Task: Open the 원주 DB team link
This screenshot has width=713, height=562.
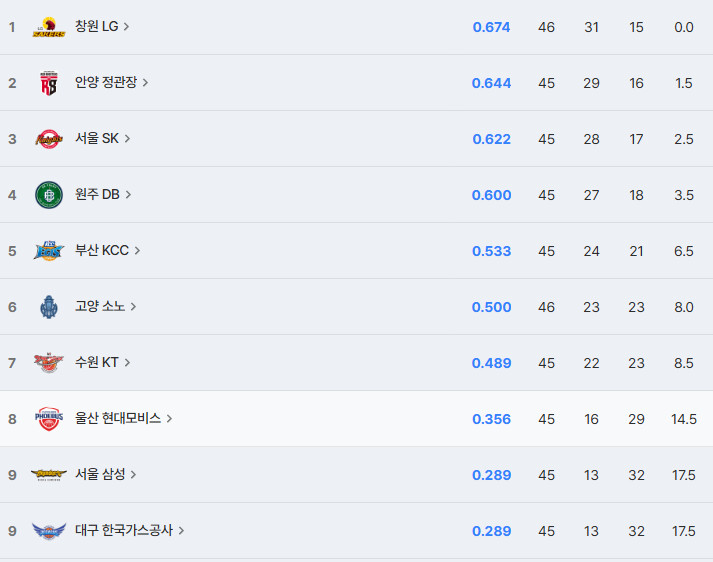Action: click(x=97, y=194)
